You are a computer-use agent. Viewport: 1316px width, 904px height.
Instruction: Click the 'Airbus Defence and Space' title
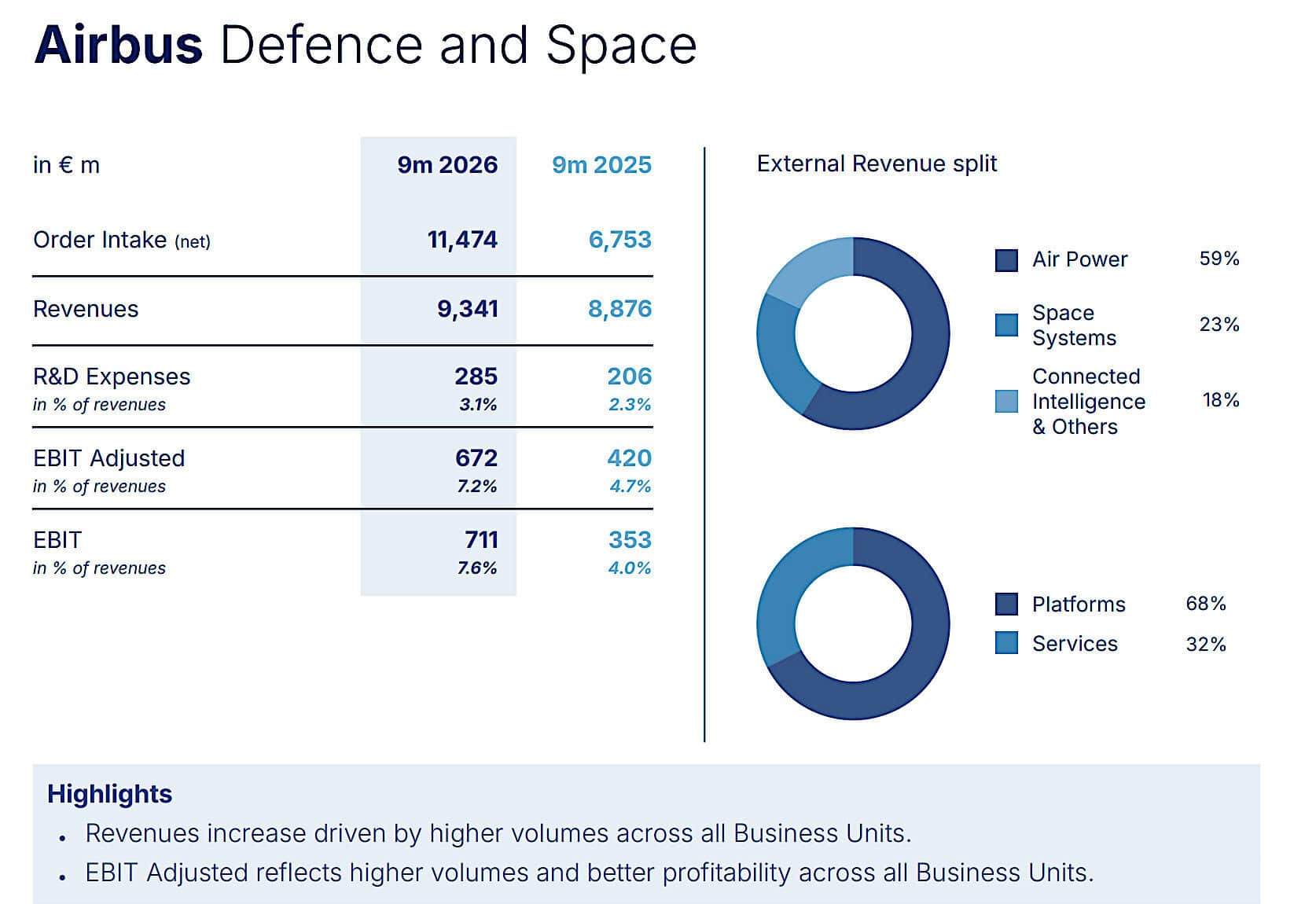pos(366,45)
